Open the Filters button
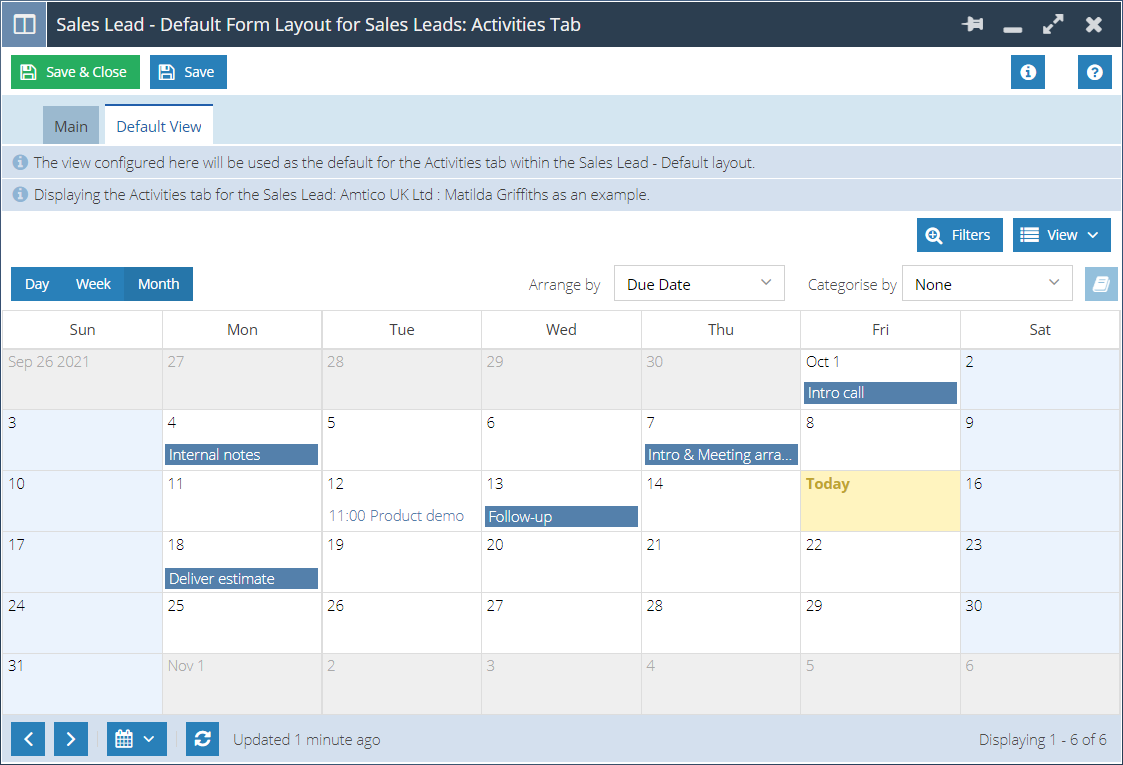The width and height of the screenshot is (1123, 765). tap(959, 235)
